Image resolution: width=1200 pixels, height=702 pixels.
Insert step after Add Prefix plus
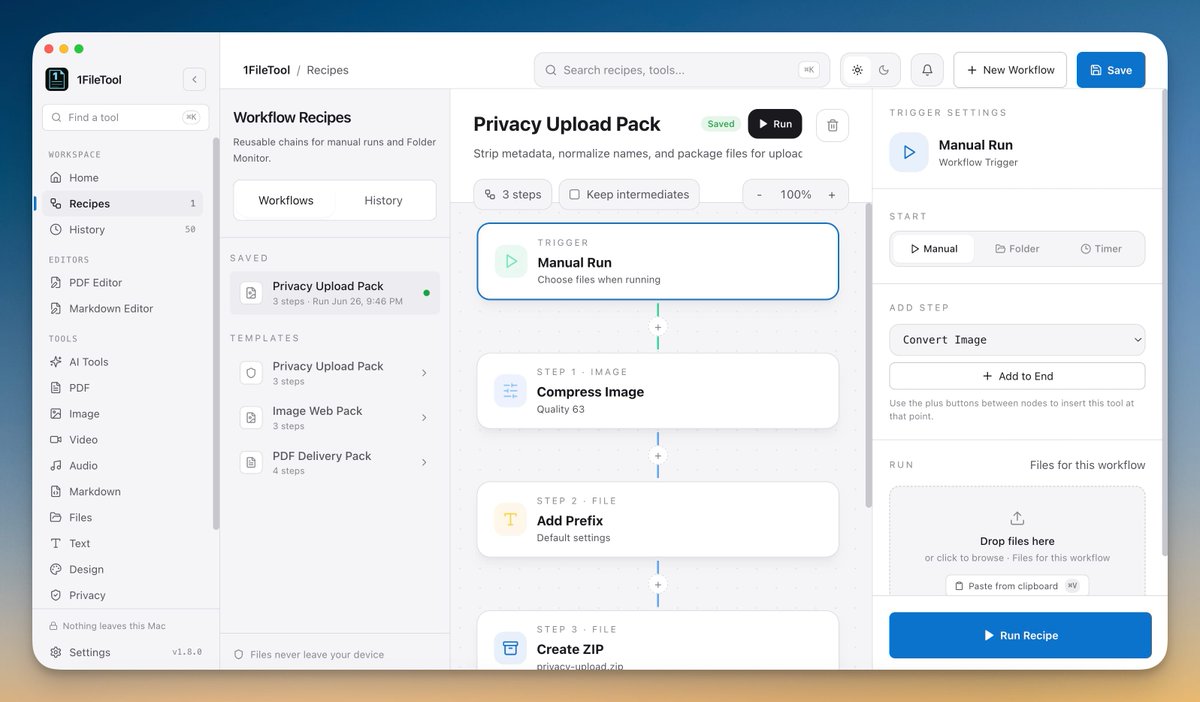coord(658,584)
